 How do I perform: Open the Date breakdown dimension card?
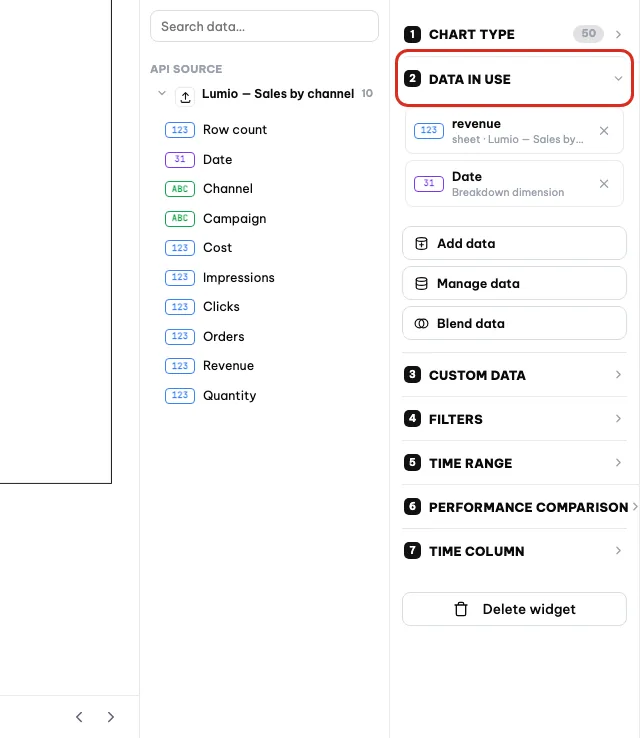point(514,184)
